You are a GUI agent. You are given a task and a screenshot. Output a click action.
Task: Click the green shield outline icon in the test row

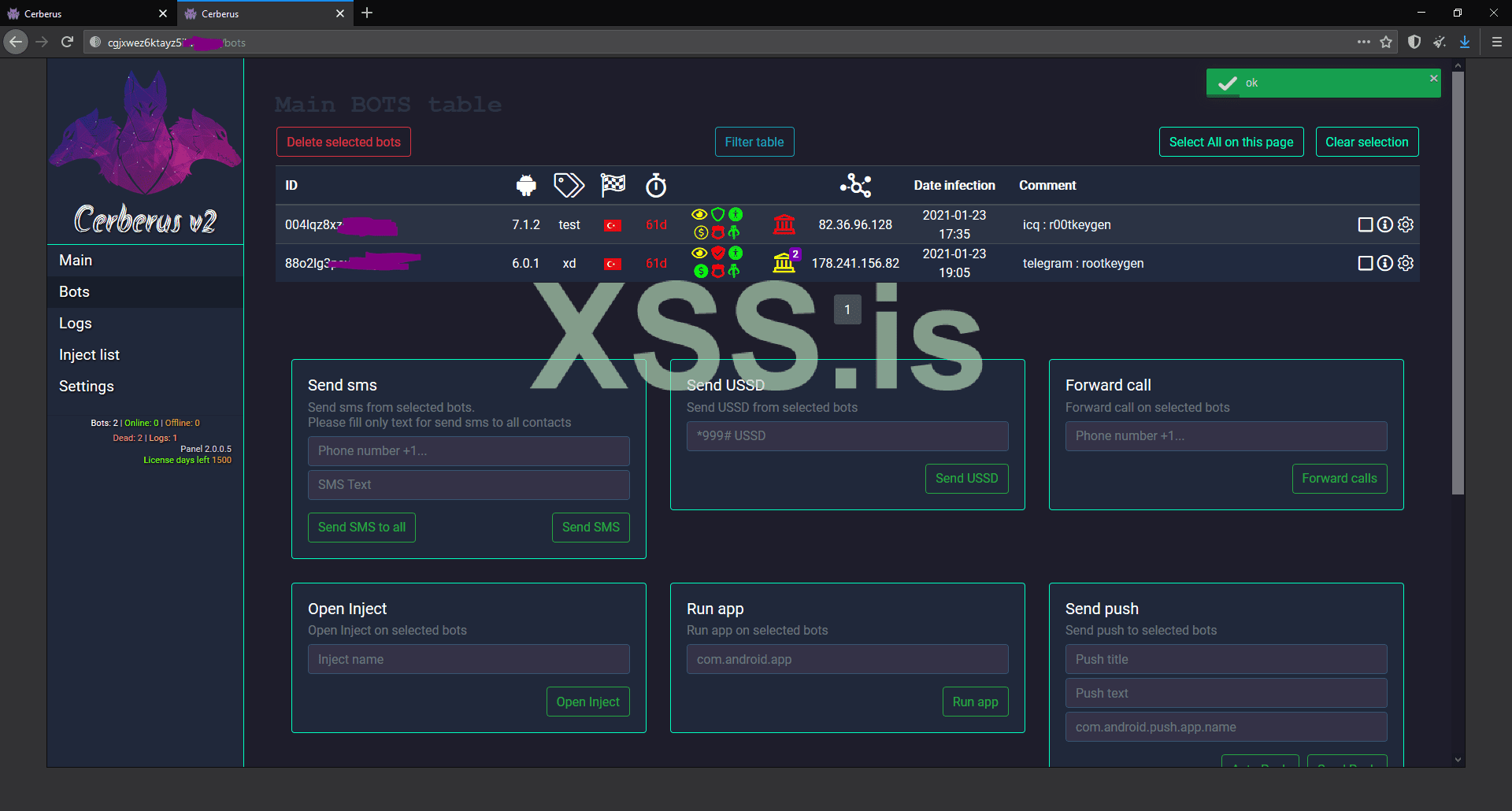717,215
